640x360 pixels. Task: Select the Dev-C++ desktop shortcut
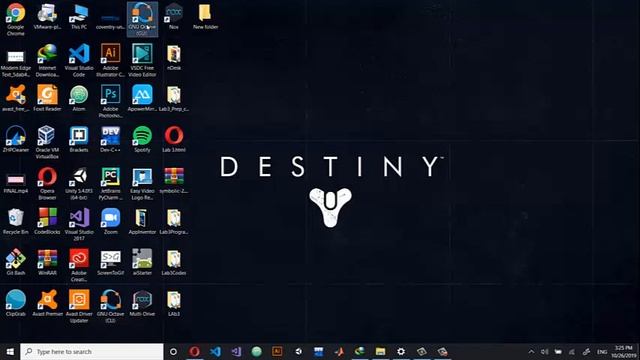click(110, 139)
